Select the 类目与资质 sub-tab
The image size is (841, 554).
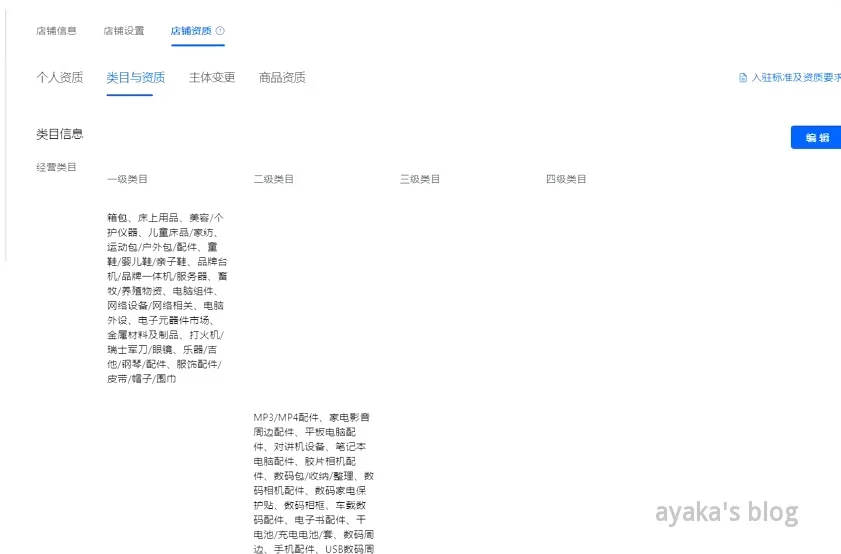click(x=136, y=78)
